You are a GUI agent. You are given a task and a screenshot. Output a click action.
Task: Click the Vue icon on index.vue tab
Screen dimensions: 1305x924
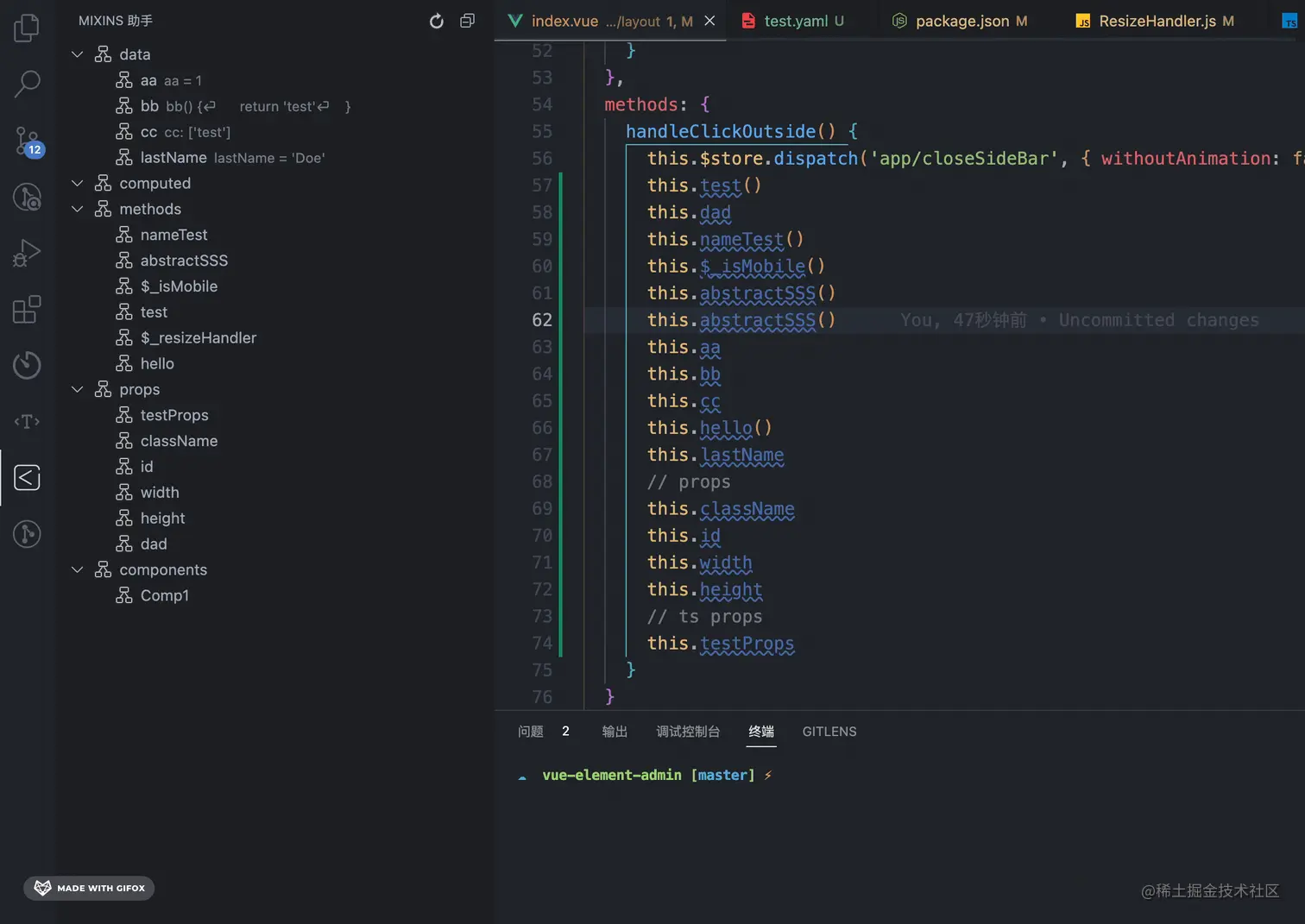pos(515,21)
